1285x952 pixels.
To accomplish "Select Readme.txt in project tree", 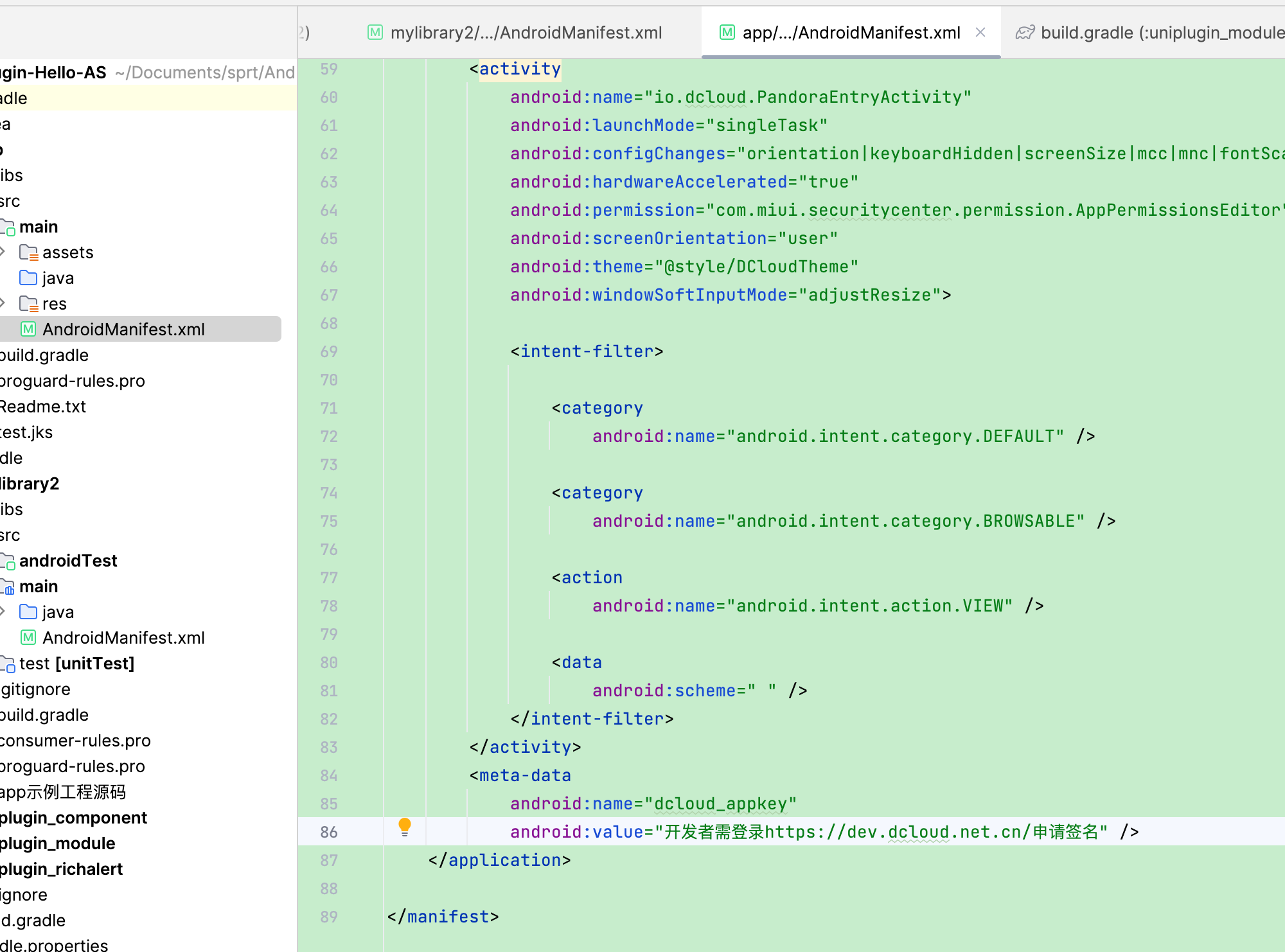I will coord(44,407).
